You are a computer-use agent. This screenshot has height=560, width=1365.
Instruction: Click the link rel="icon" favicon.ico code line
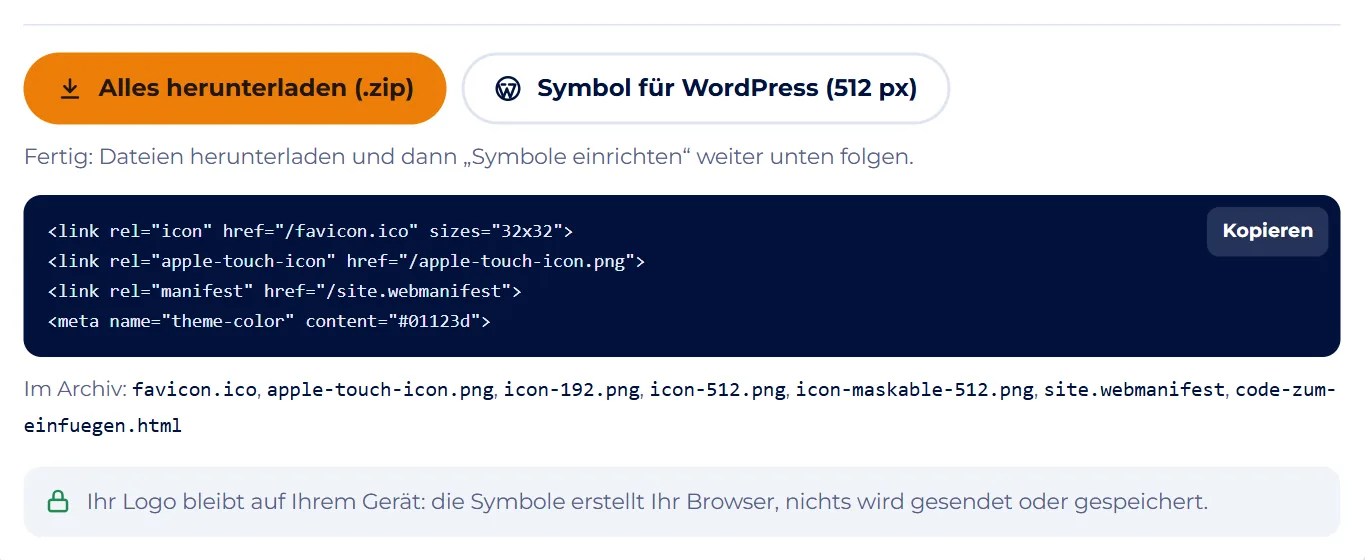coord(310,231)
